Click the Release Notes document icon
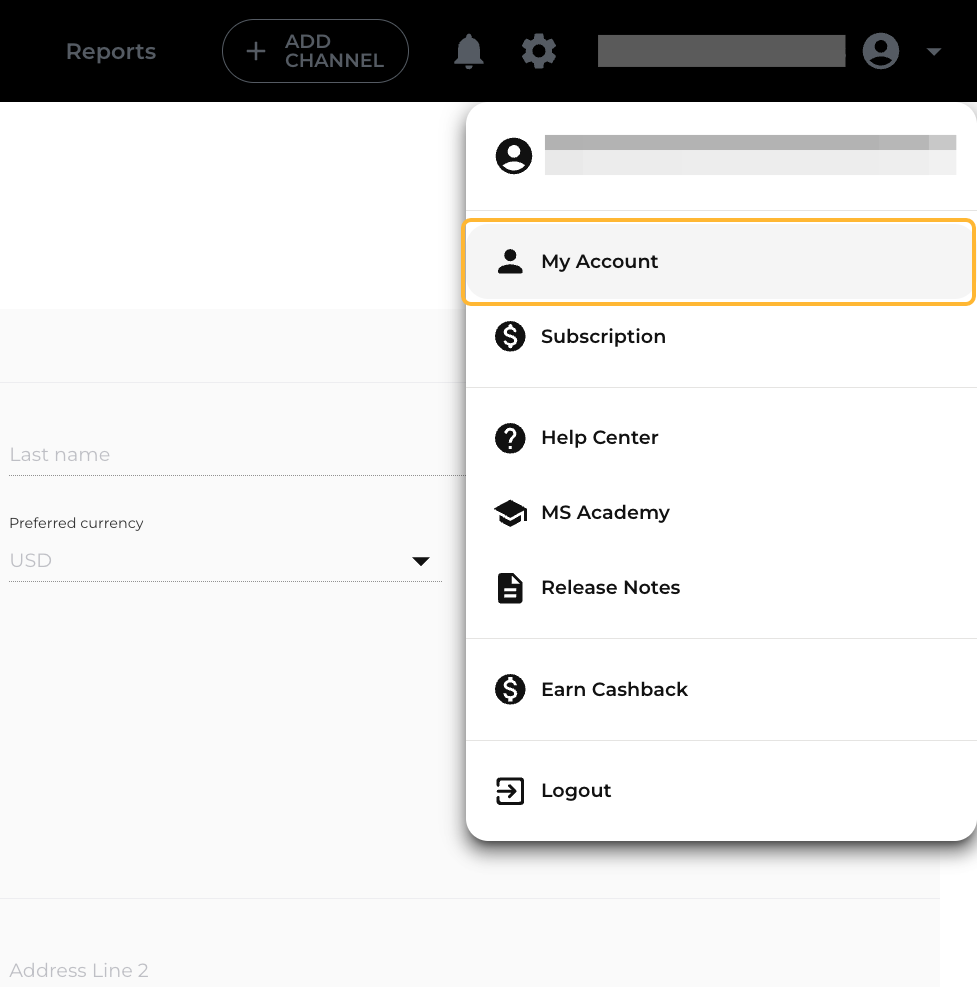 click(510, 588)
